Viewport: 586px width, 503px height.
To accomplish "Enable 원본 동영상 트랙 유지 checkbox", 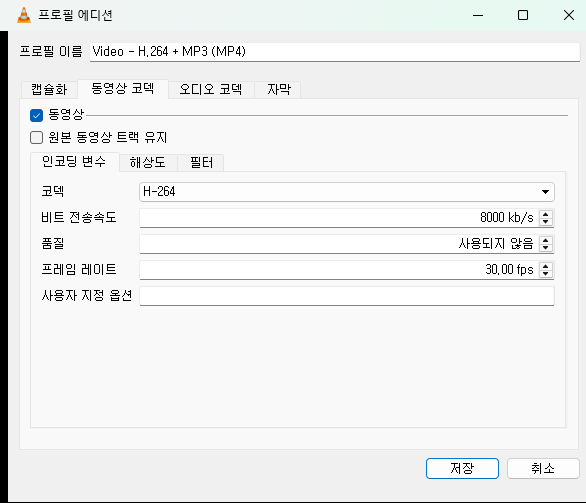I will (x=37, y=137).
